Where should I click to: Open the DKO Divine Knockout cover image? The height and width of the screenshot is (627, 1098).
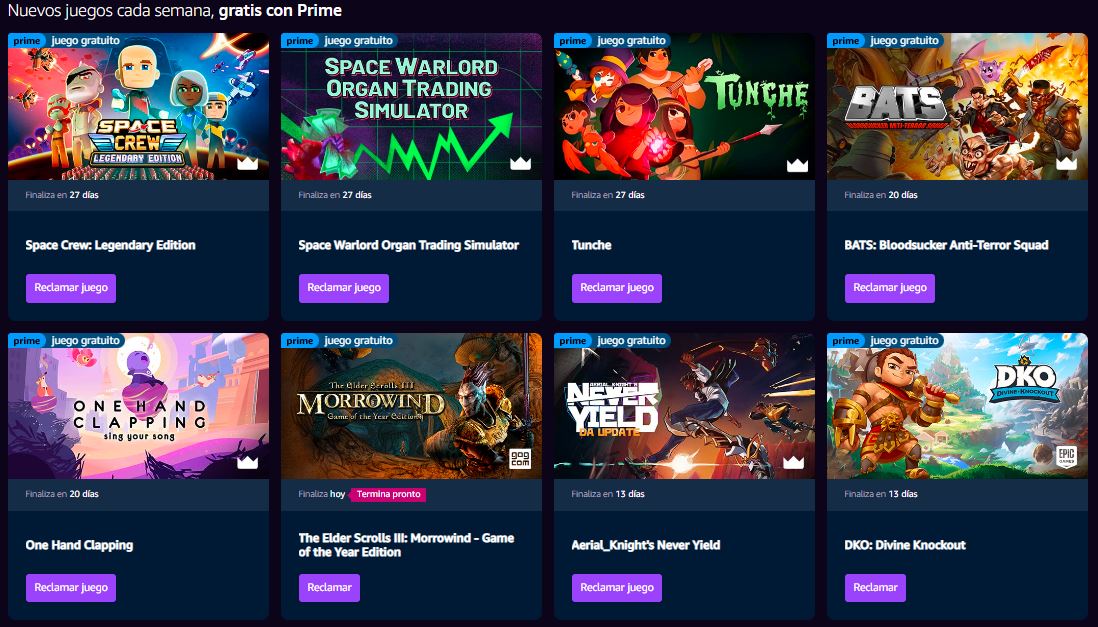point(957,406)
